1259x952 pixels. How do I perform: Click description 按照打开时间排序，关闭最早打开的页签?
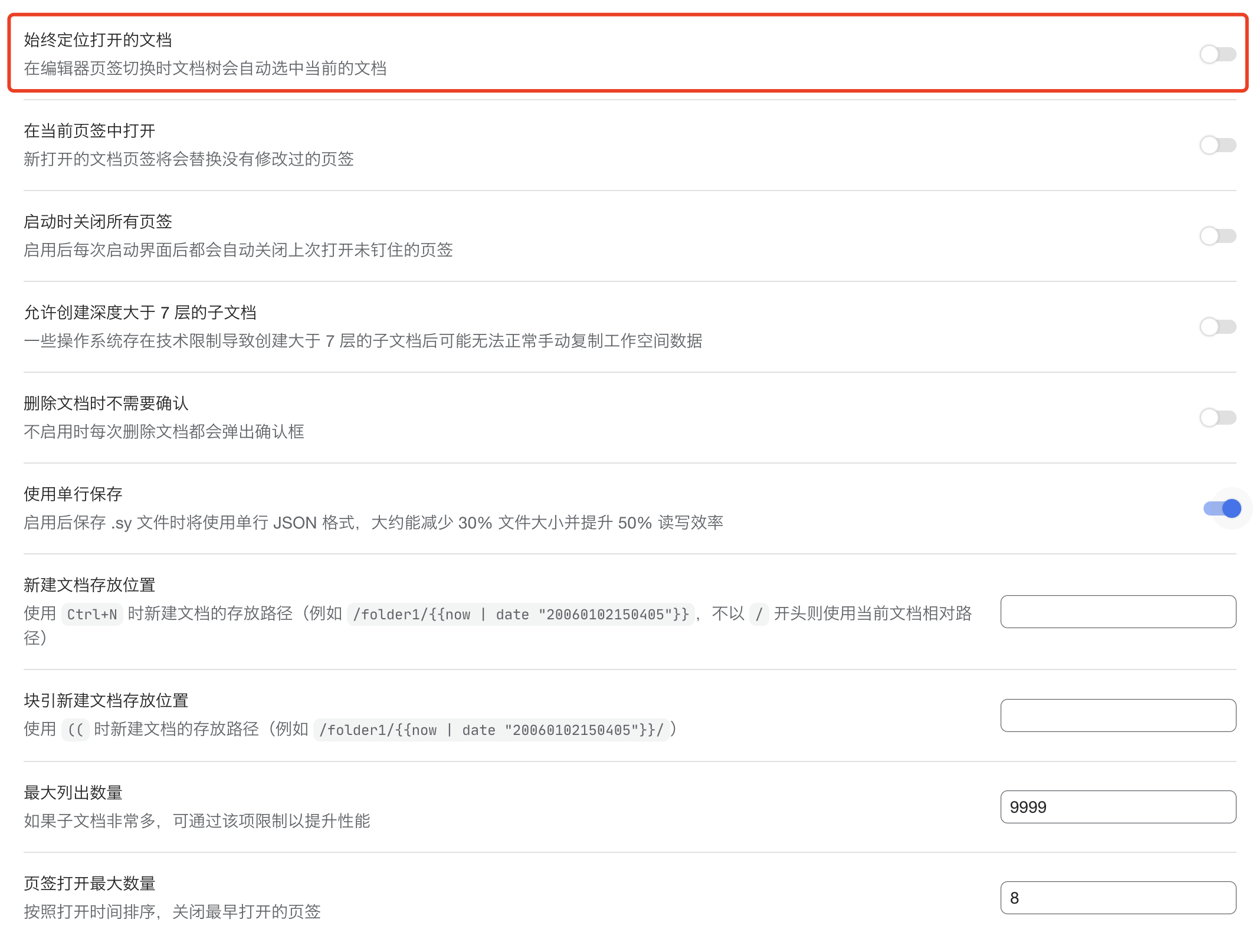[x=172, y=912]
